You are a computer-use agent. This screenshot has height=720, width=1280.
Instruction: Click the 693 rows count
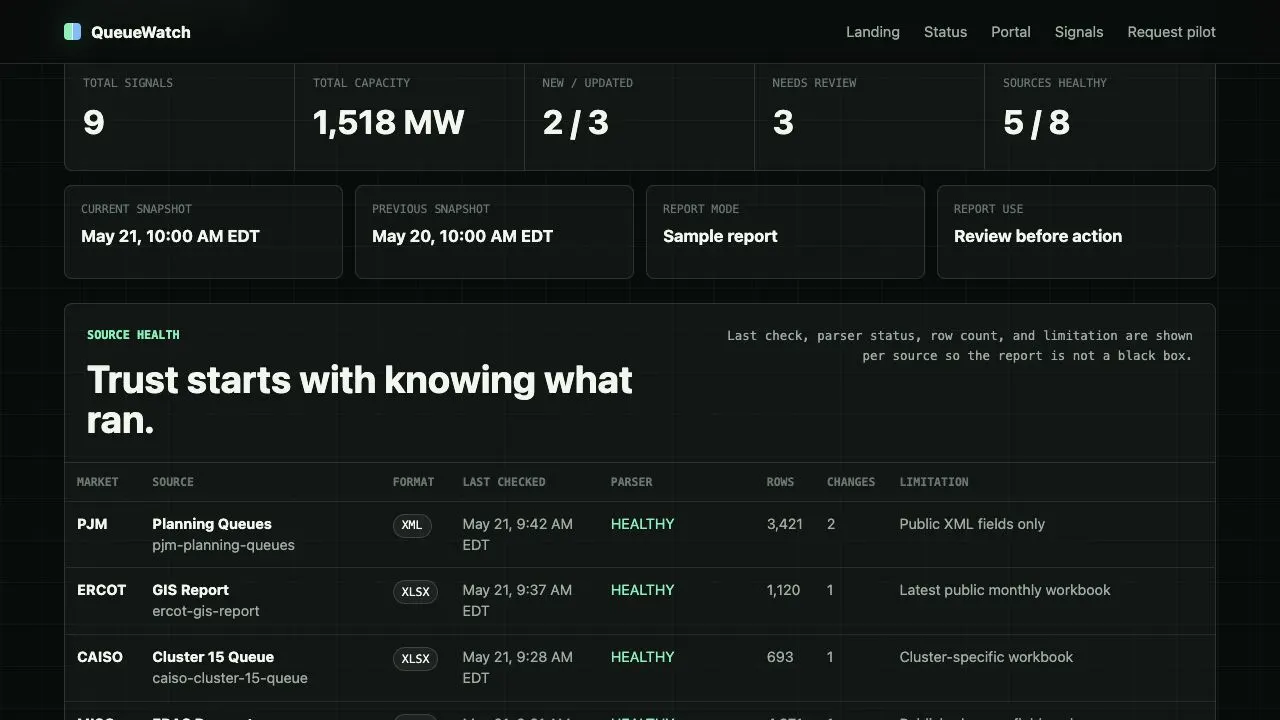point(780,657)
